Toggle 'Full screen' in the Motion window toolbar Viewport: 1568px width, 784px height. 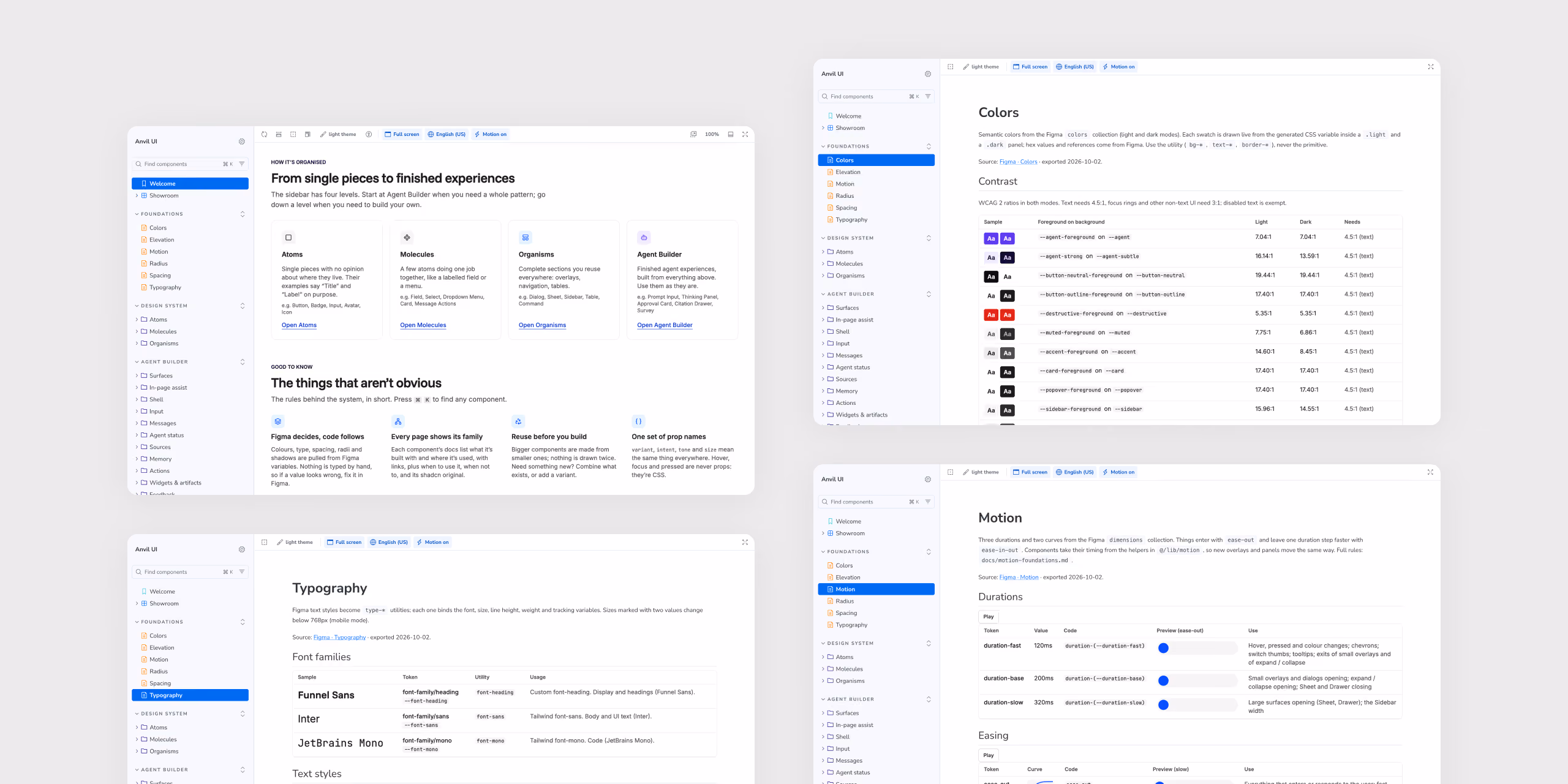coord(1030,472)
